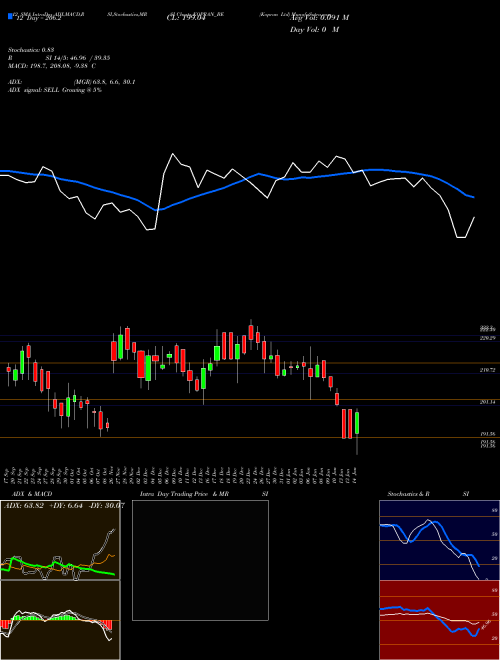Click the 'CL: 199.04' closing value
The height and width of the screenshot is (660, 500).
186,18
